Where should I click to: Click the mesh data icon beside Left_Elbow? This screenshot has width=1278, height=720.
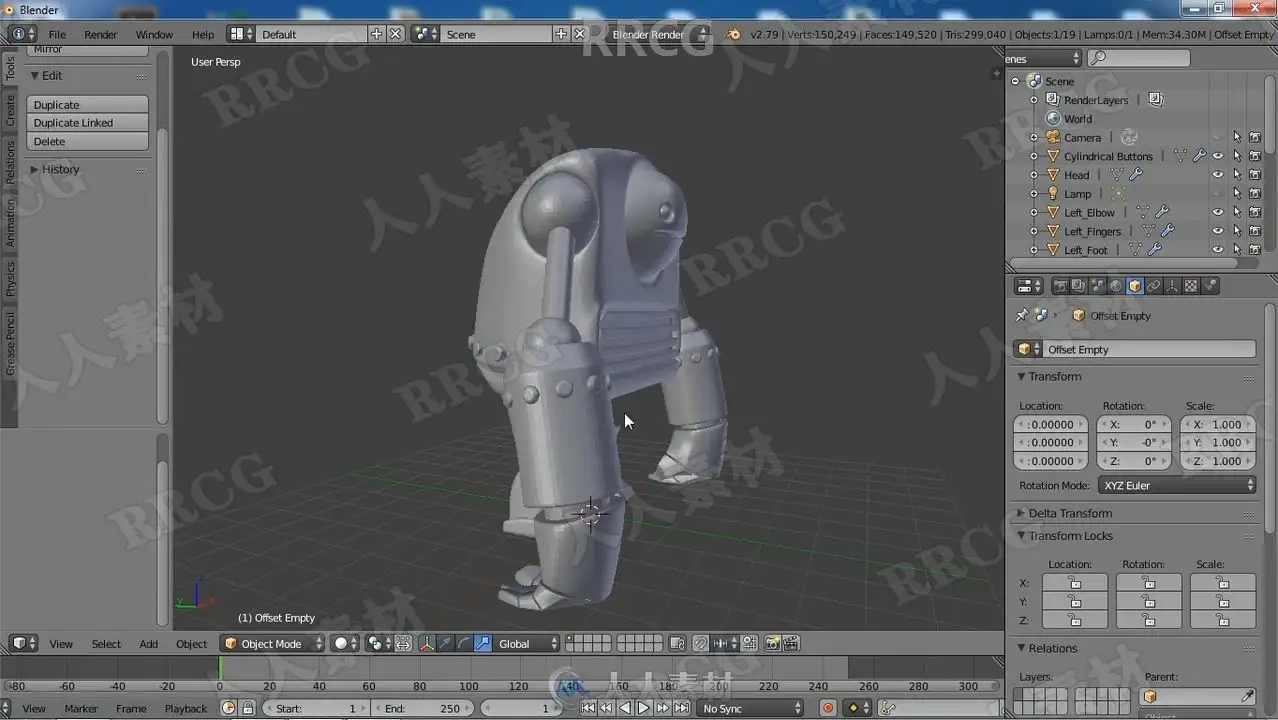point(1143,212)
